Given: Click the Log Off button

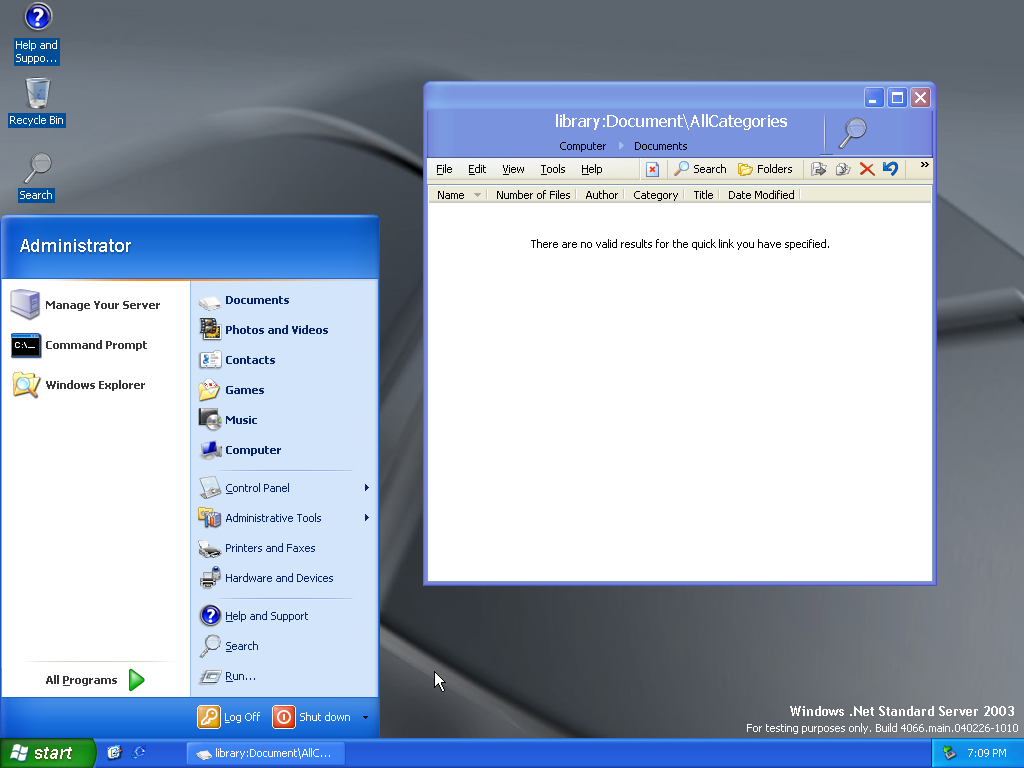Looking at the screenshot, I should [x=229, y=717].
